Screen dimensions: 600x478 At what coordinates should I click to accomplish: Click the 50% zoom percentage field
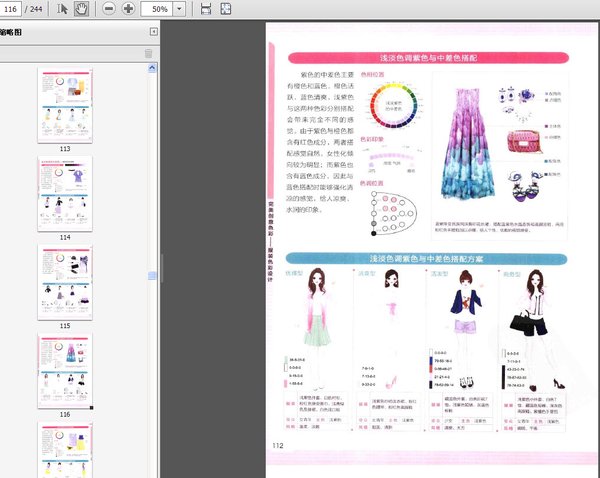tap(156, 9)
